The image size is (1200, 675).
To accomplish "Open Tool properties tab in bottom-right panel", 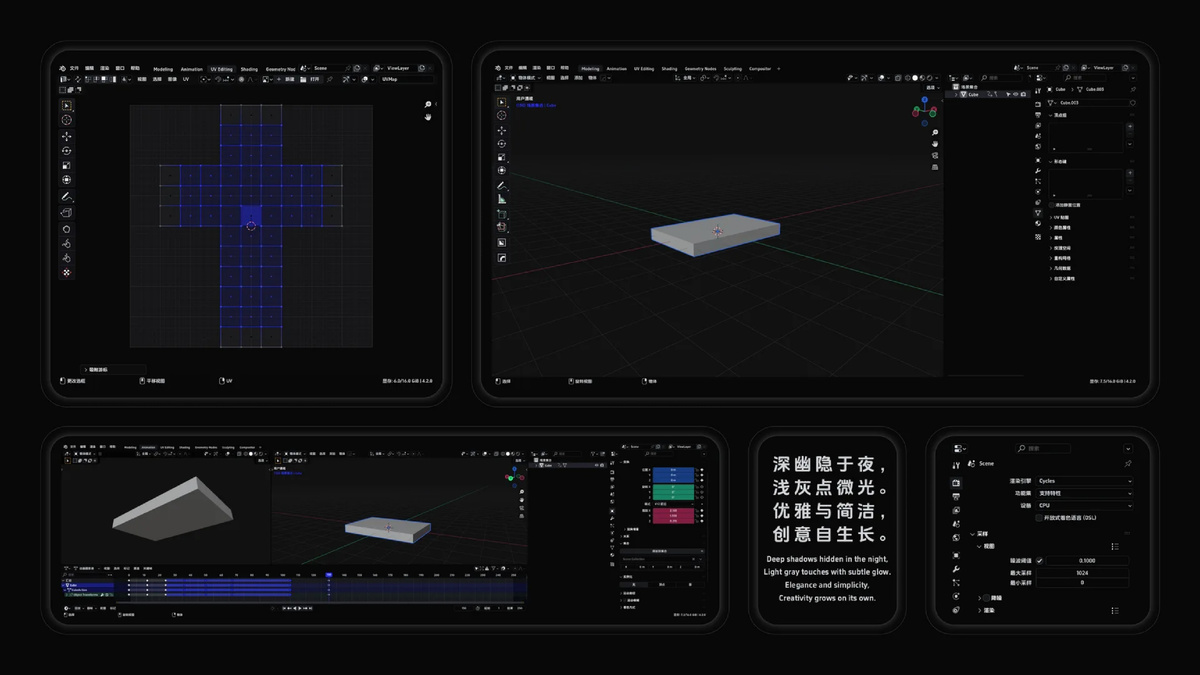I will tap(956, 465).
